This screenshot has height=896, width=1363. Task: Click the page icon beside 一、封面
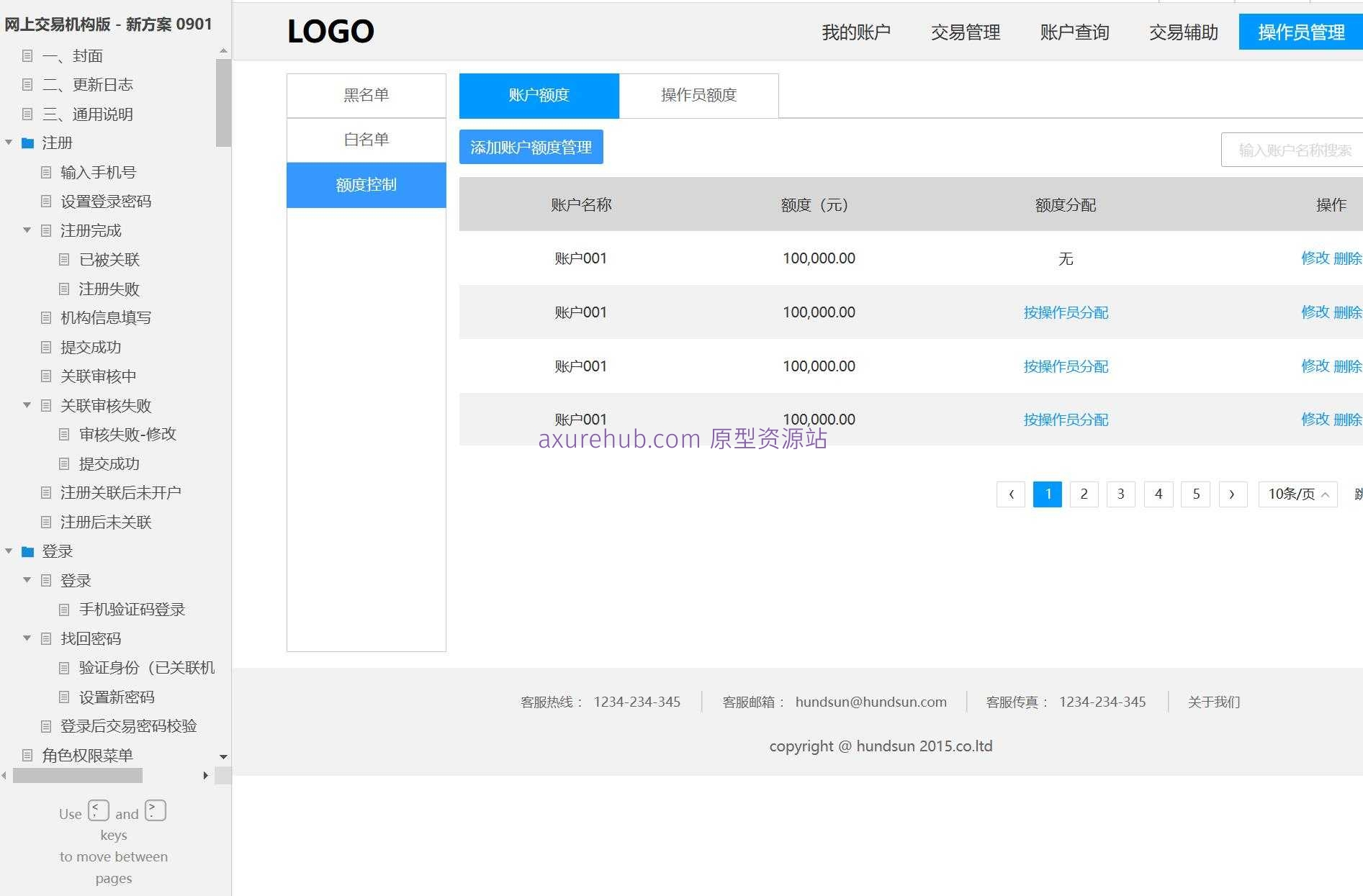coord(27,55)
